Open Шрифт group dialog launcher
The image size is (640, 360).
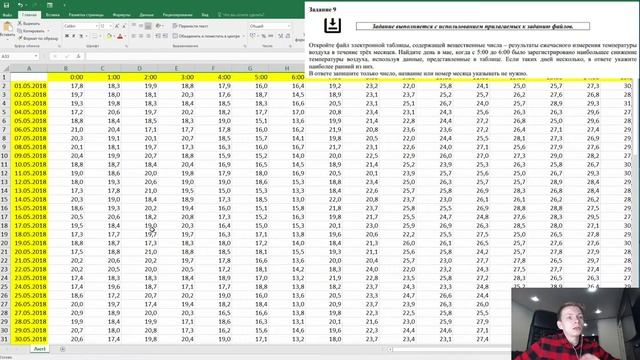click(x=126, y=46)
